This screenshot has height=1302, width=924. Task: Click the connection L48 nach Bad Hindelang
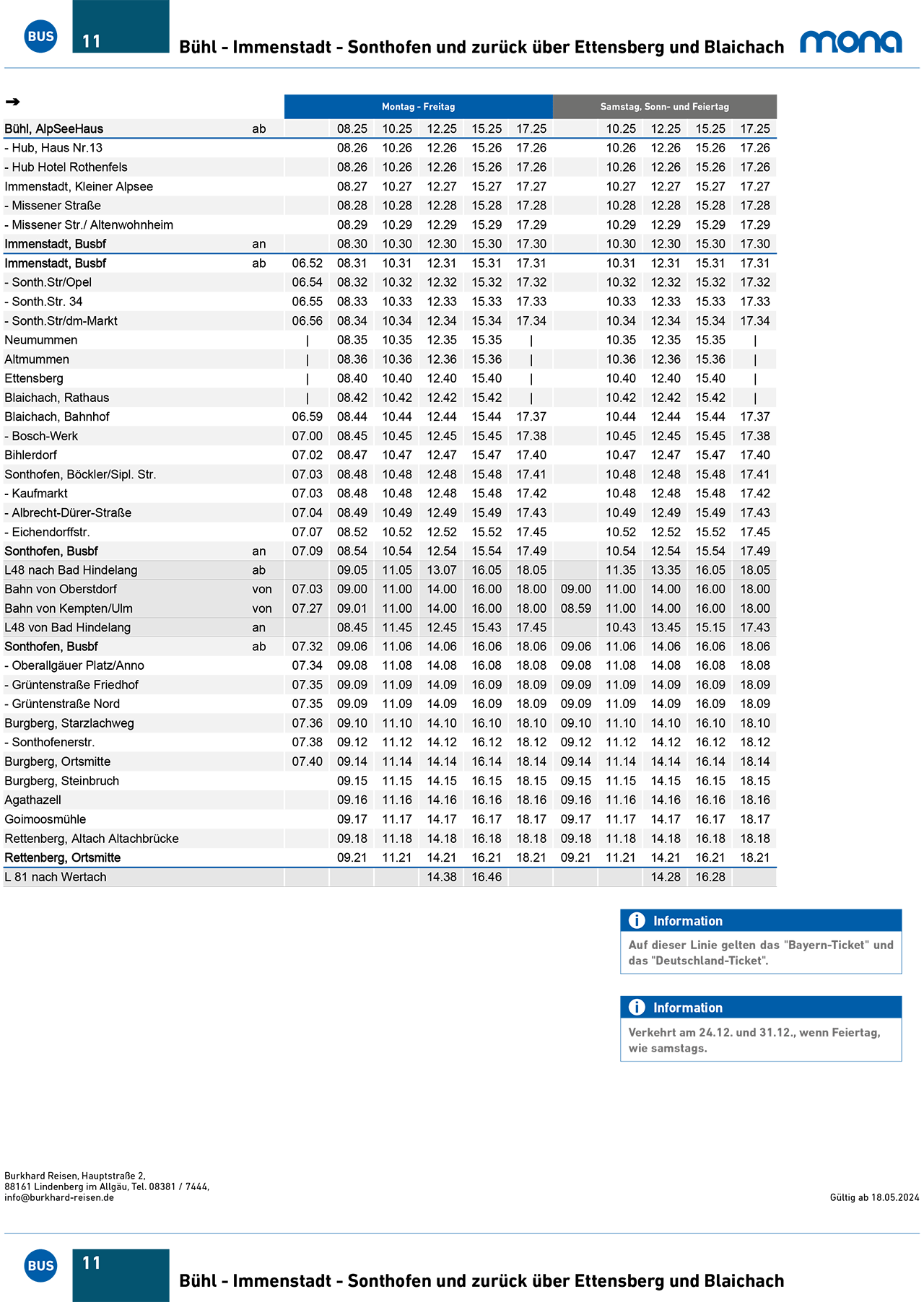(71, 569)
